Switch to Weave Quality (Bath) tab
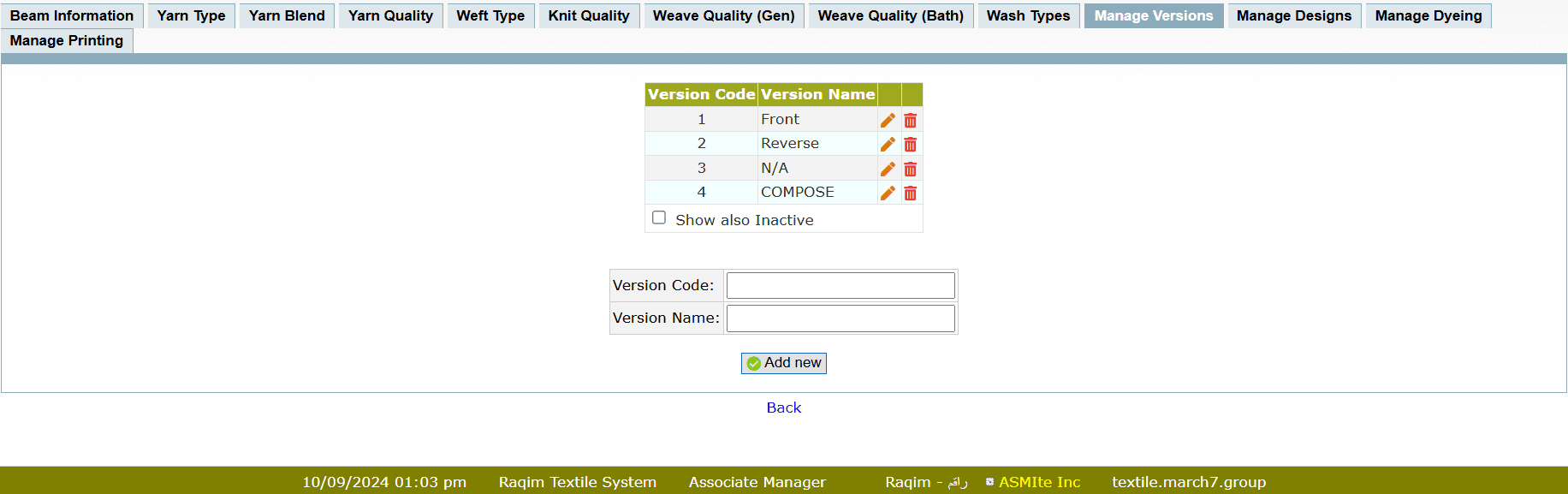The height and width of the screenshot is (494, 1568). coord(890,15)
